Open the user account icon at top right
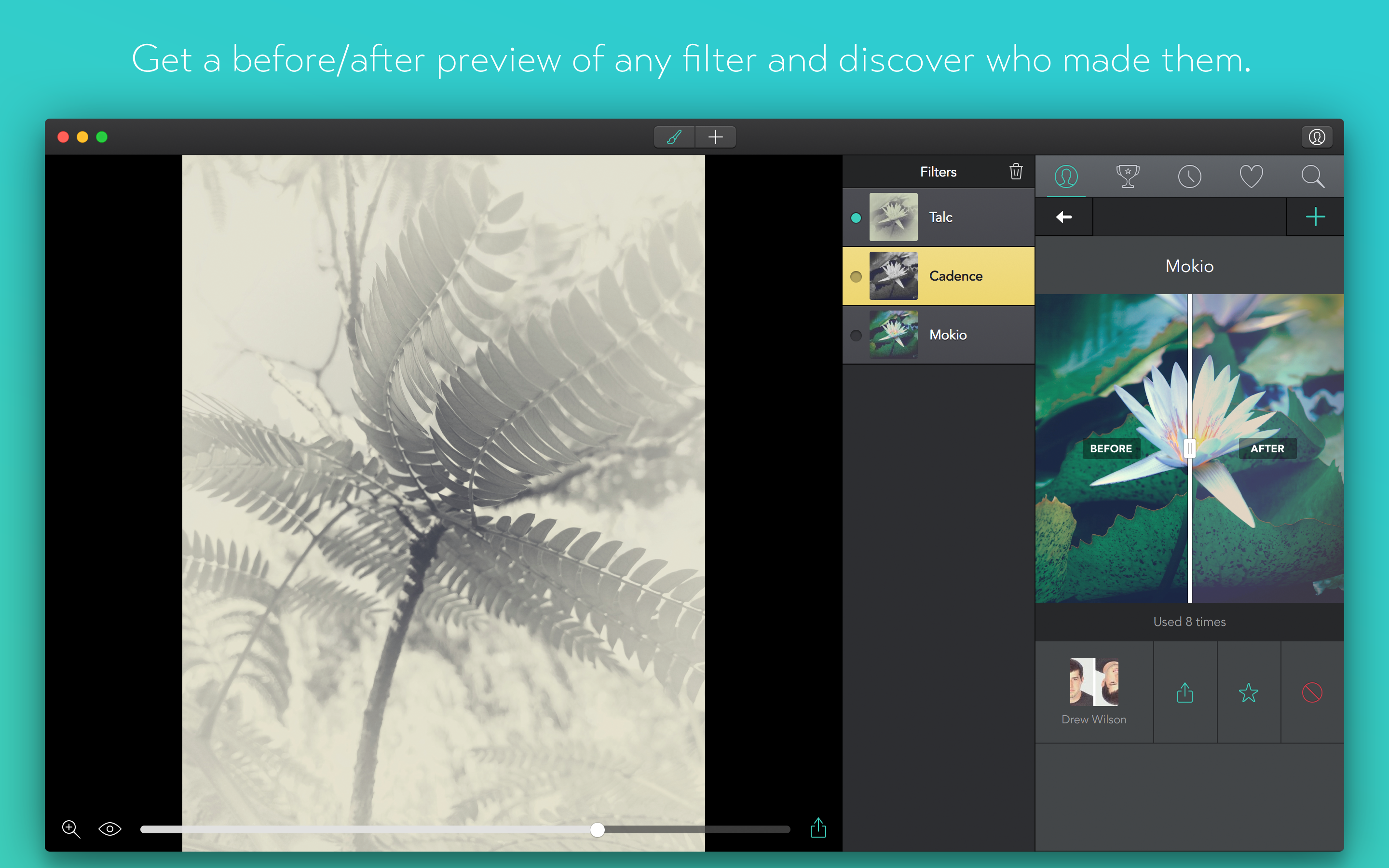The height and width of the screenshot is (868, 1389). [1316, 136]
